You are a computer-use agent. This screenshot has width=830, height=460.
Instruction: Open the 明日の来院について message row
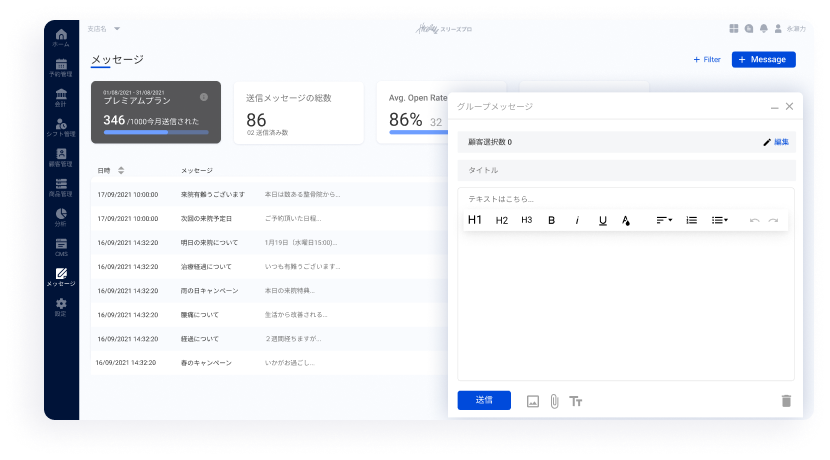269,242
